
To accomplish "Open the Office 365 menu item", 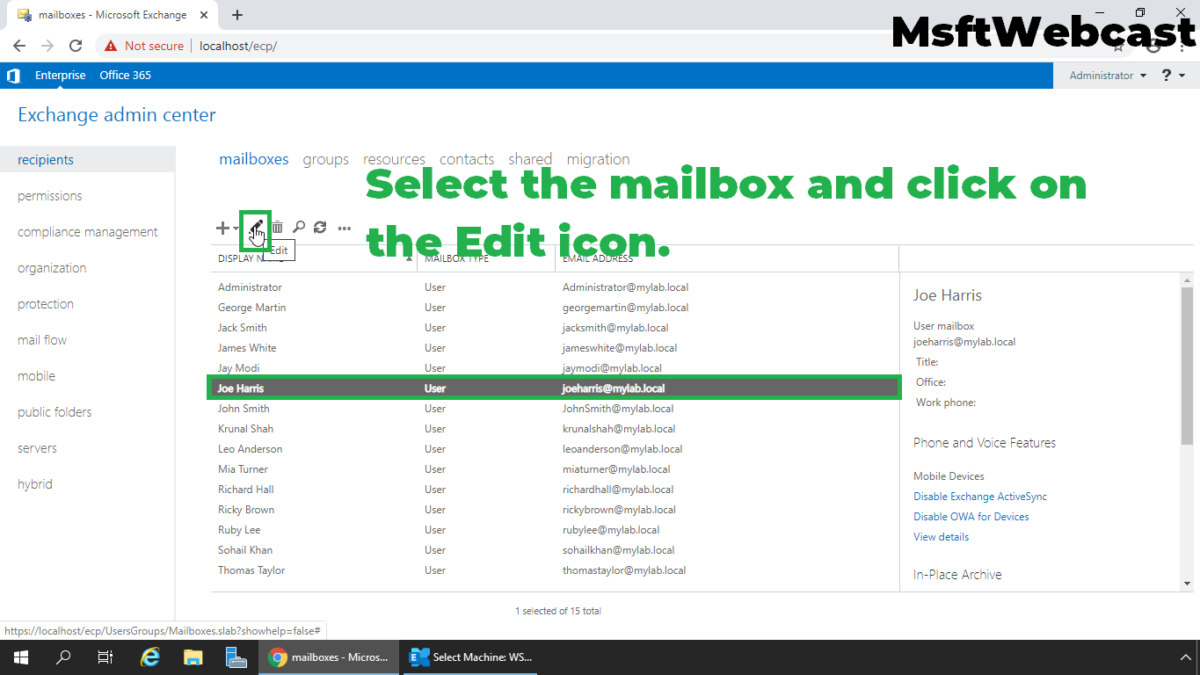I will (125, 75).
